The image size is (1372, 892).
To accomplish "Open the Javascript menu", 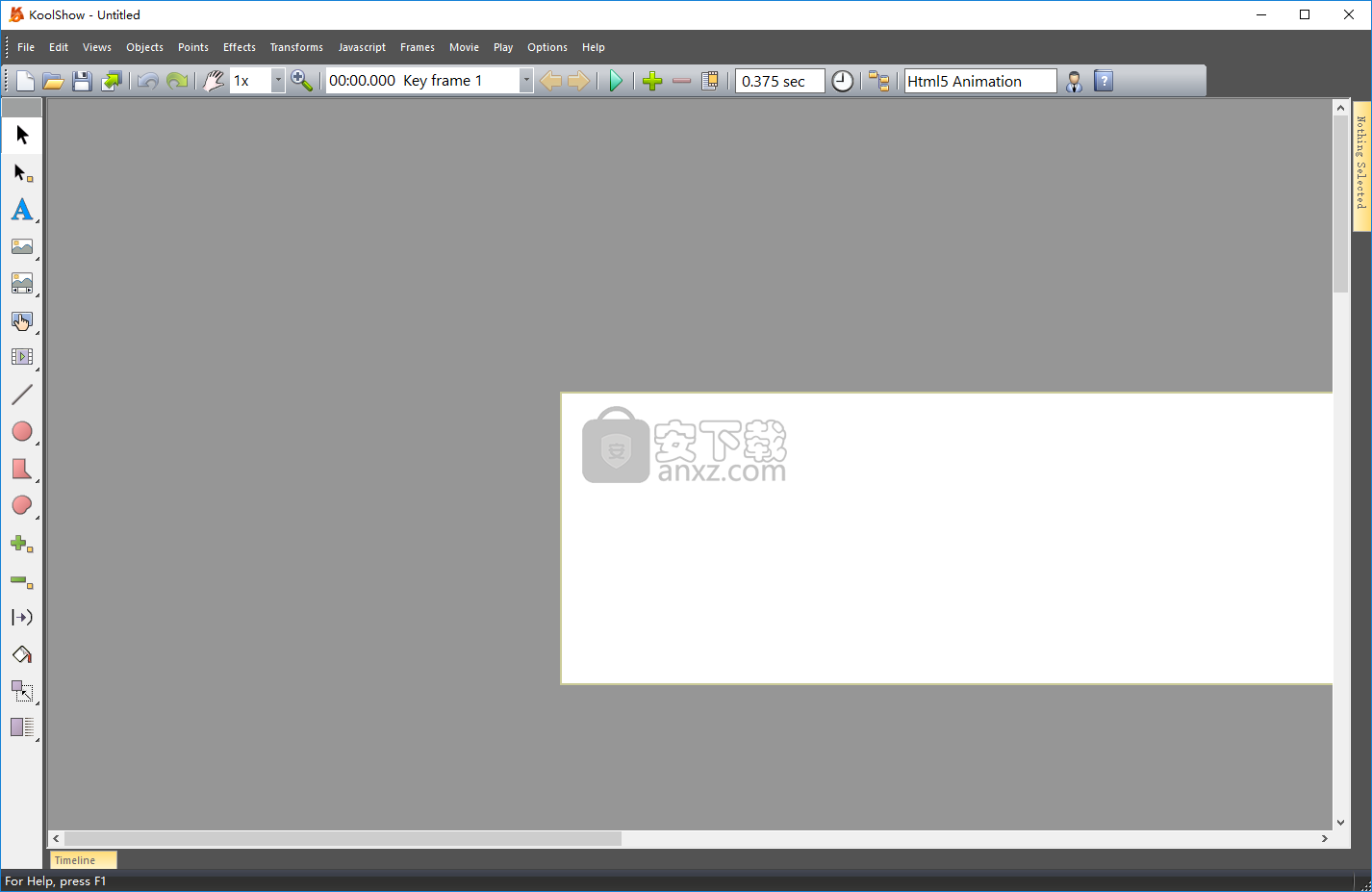I will coord(362,47).
